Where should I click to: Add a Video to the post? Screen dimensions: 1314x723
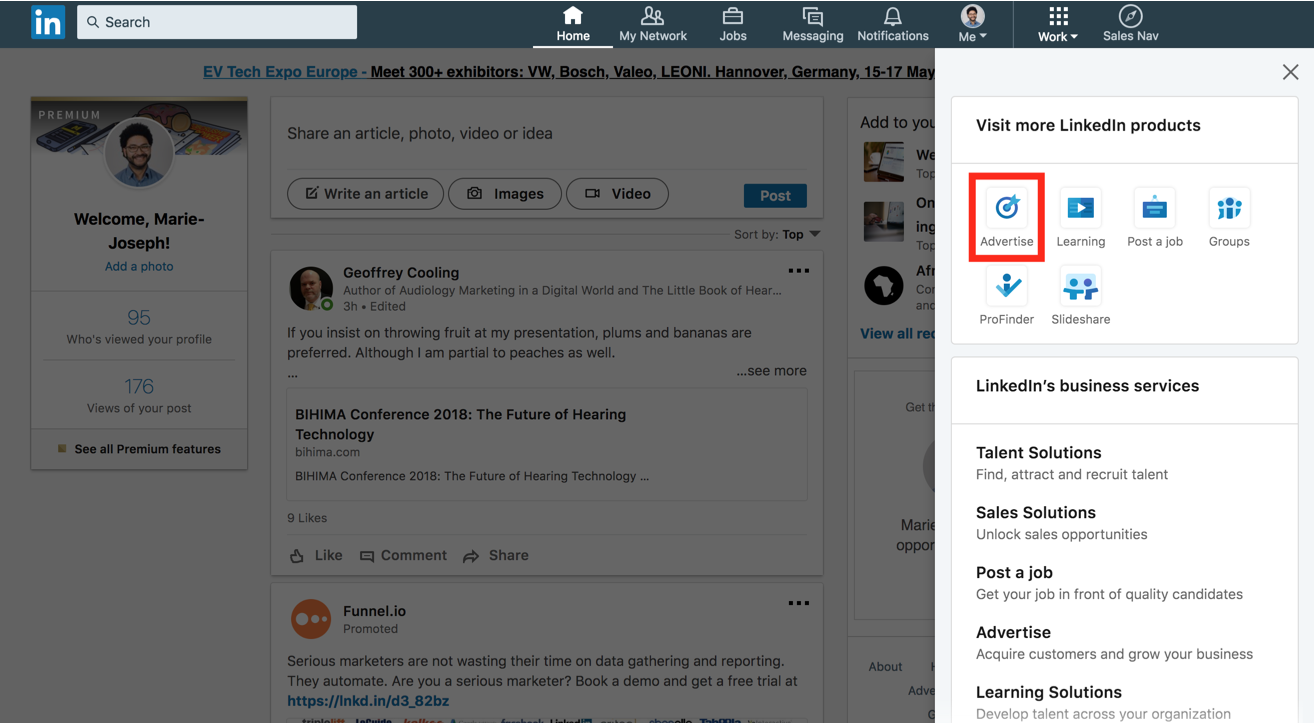[617, 194]
